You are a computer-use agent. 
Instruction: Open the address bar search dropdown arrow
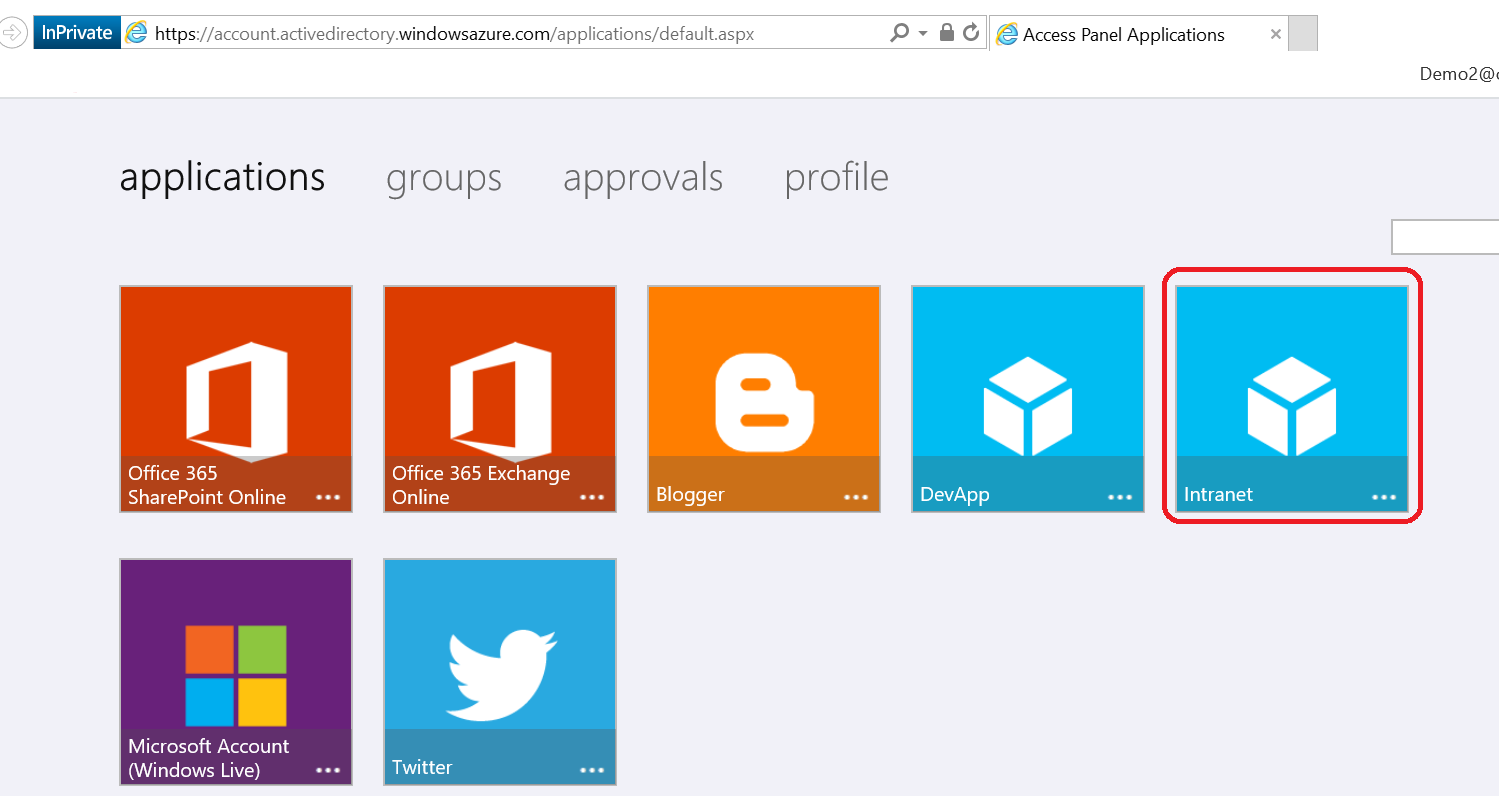[x=923, y=33]
